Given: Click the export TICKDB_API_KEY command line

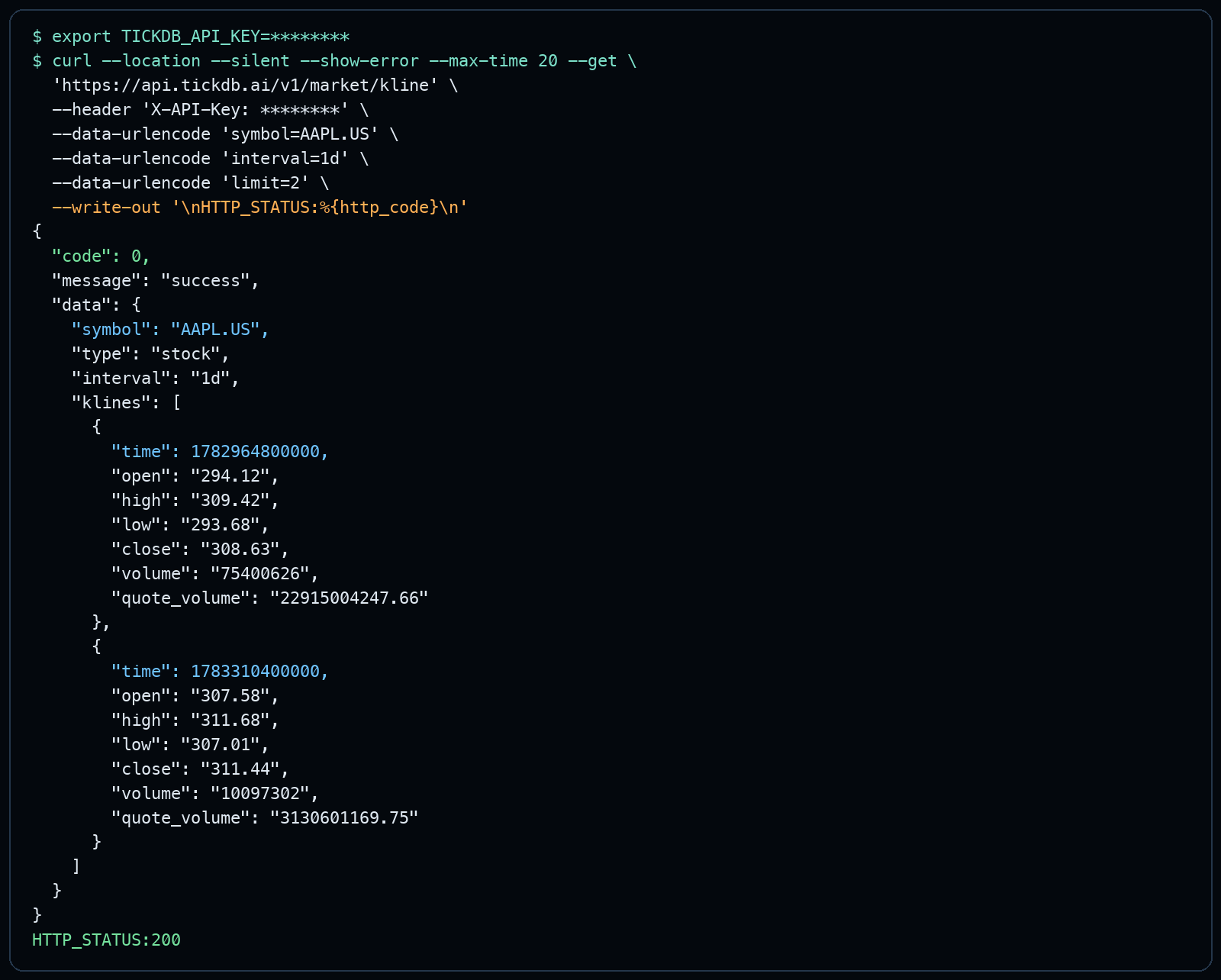Looking at the screenshot, I should [191, 37].
